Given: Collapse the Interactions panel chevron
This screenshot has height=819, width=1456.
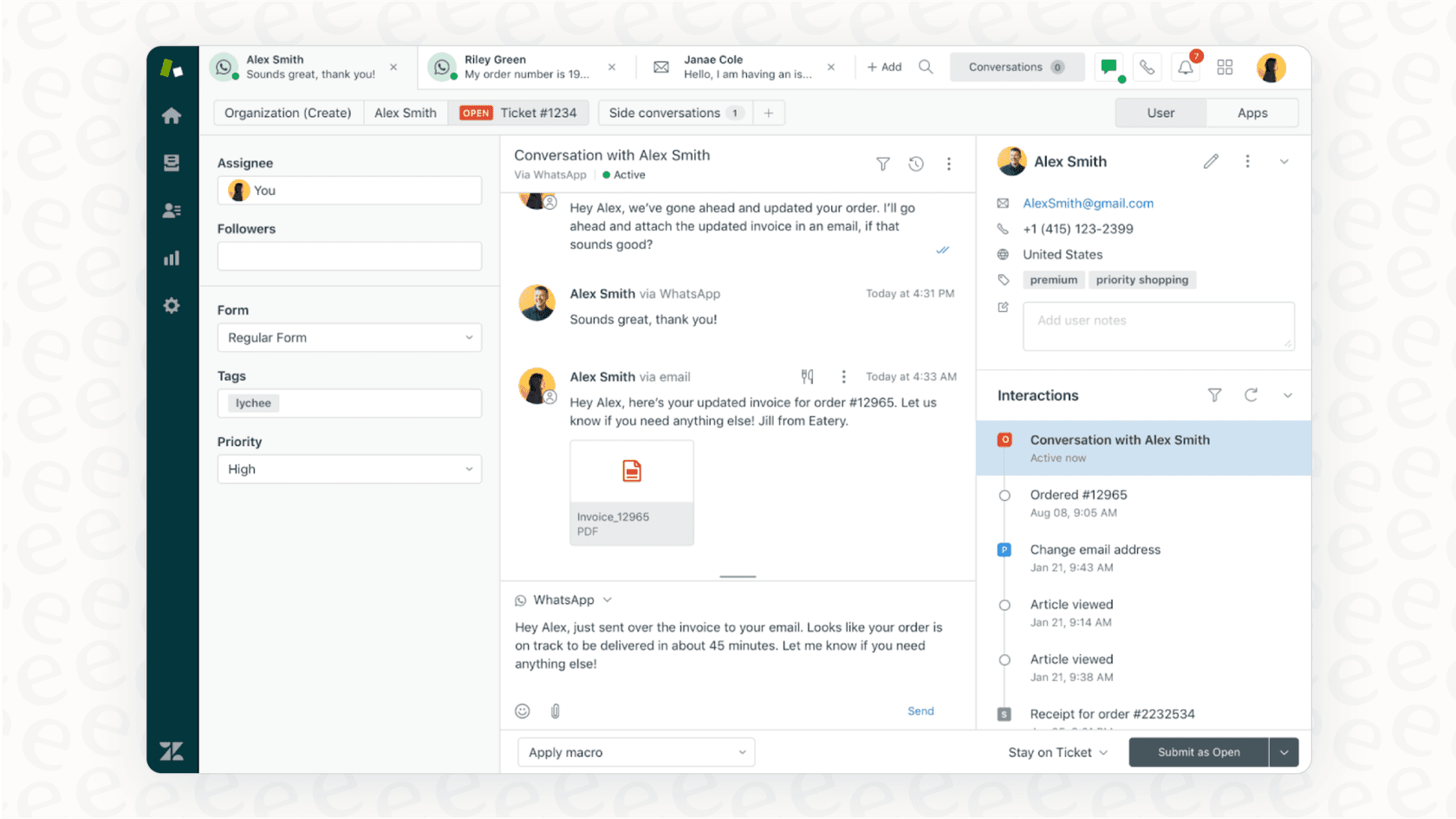Looking at the screenshot, I should (x=1288, y=395).
